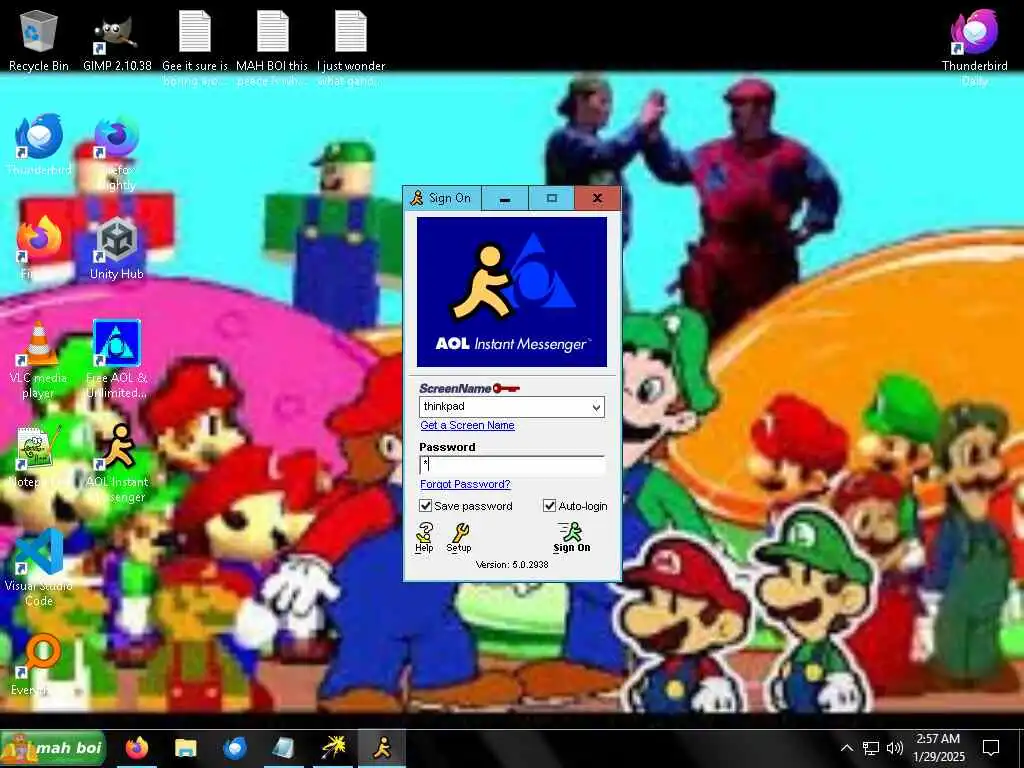Open Recycle Bin on the desktop
Viewport: 1024px width, 768px height.
(x=39, y=39)
